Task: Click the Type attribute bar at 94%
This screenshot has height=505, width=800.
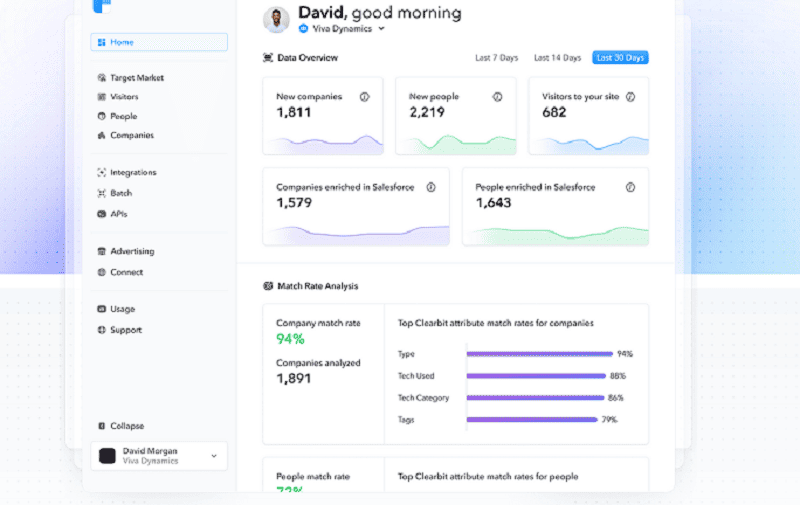Action: [540, 354]
